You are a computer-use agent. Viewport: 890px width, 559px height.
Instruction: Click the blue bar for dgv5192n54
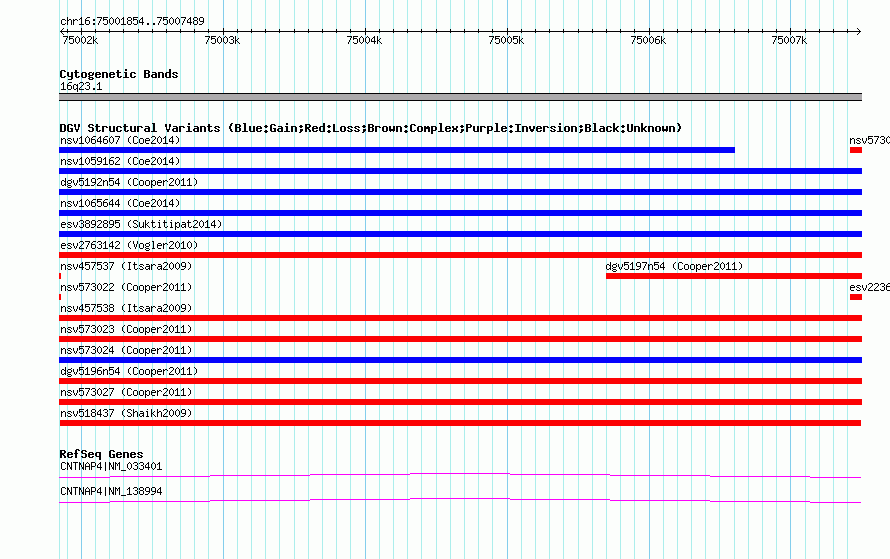(x=460, y=192)
